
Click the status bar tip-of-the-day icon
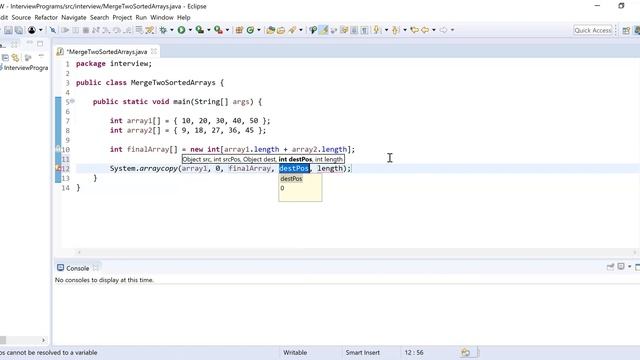coord(465,352)
